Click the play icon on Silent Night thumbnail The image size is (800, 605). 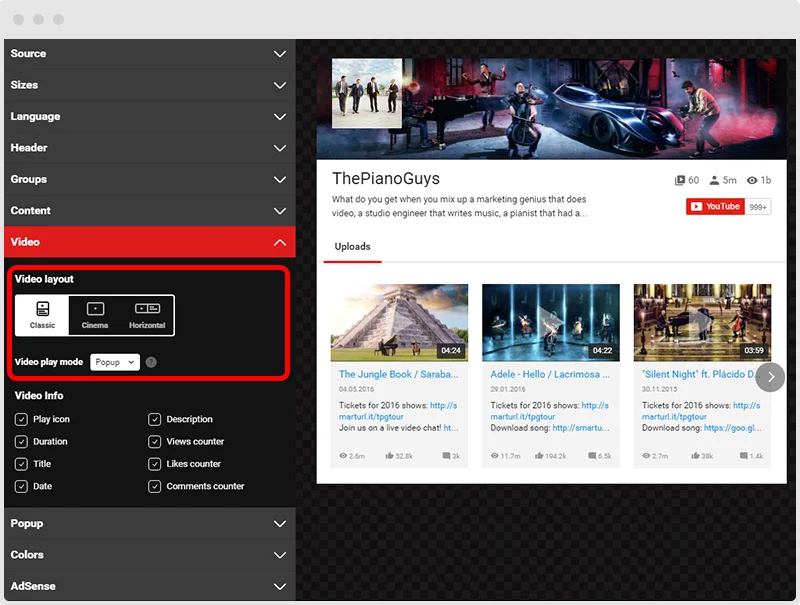702,321
